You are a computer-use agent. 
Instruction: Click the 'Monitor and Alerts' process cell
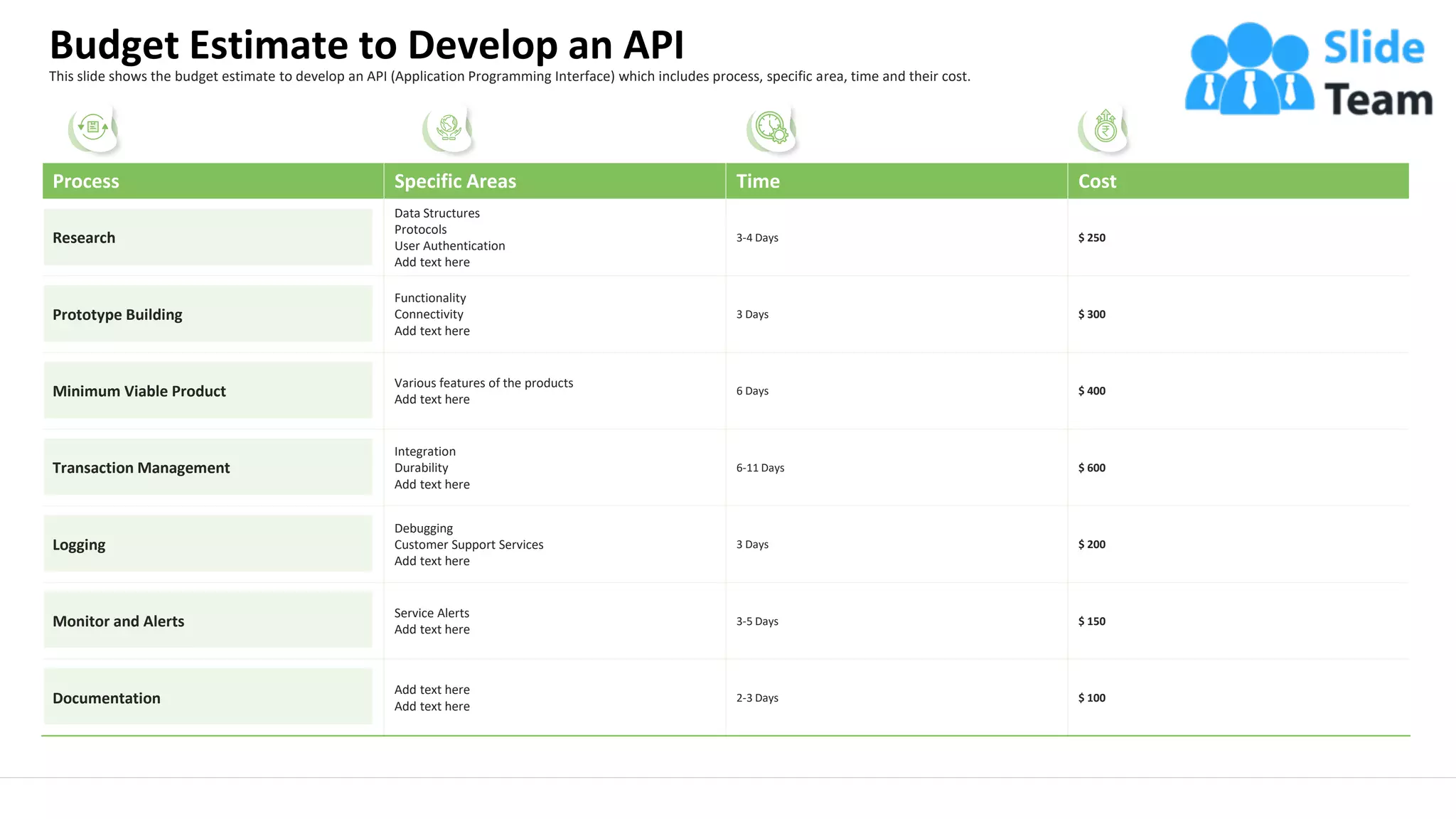point(208,621)
